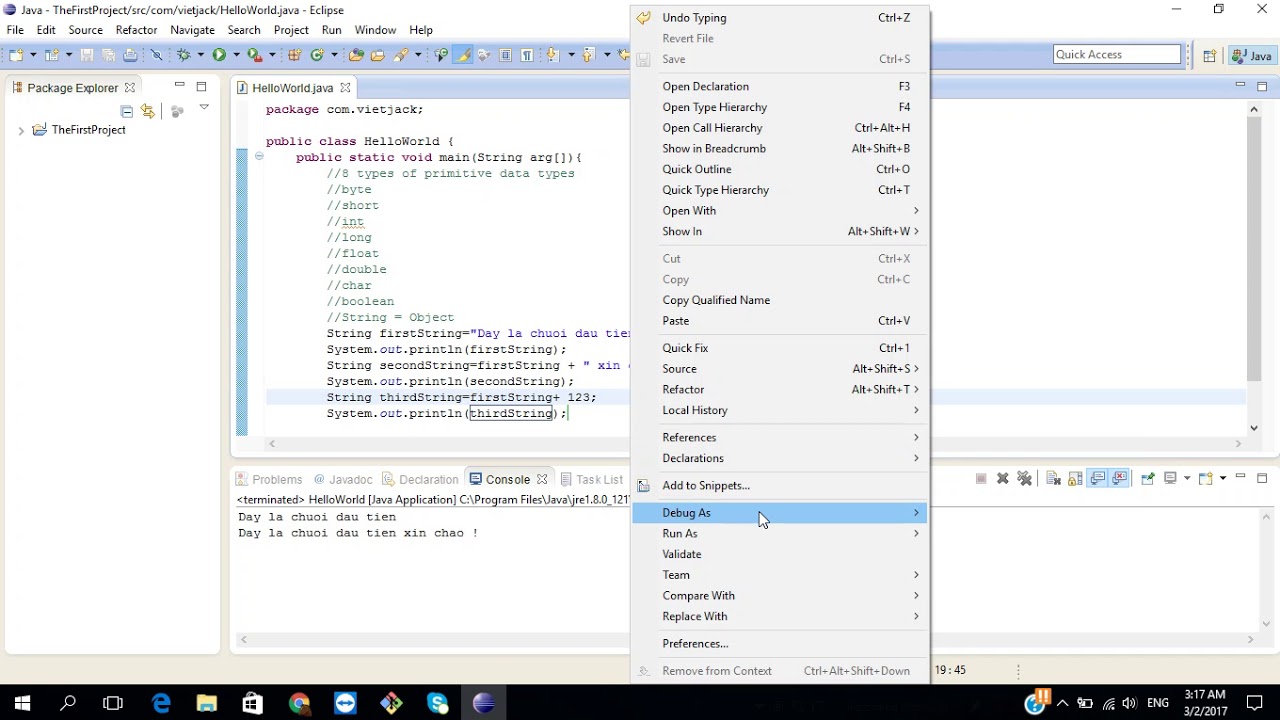Click Display Selected Console monitor icon
Image resolution: width=1280 pixels, height=720 pixels.
pos(1169,479)
